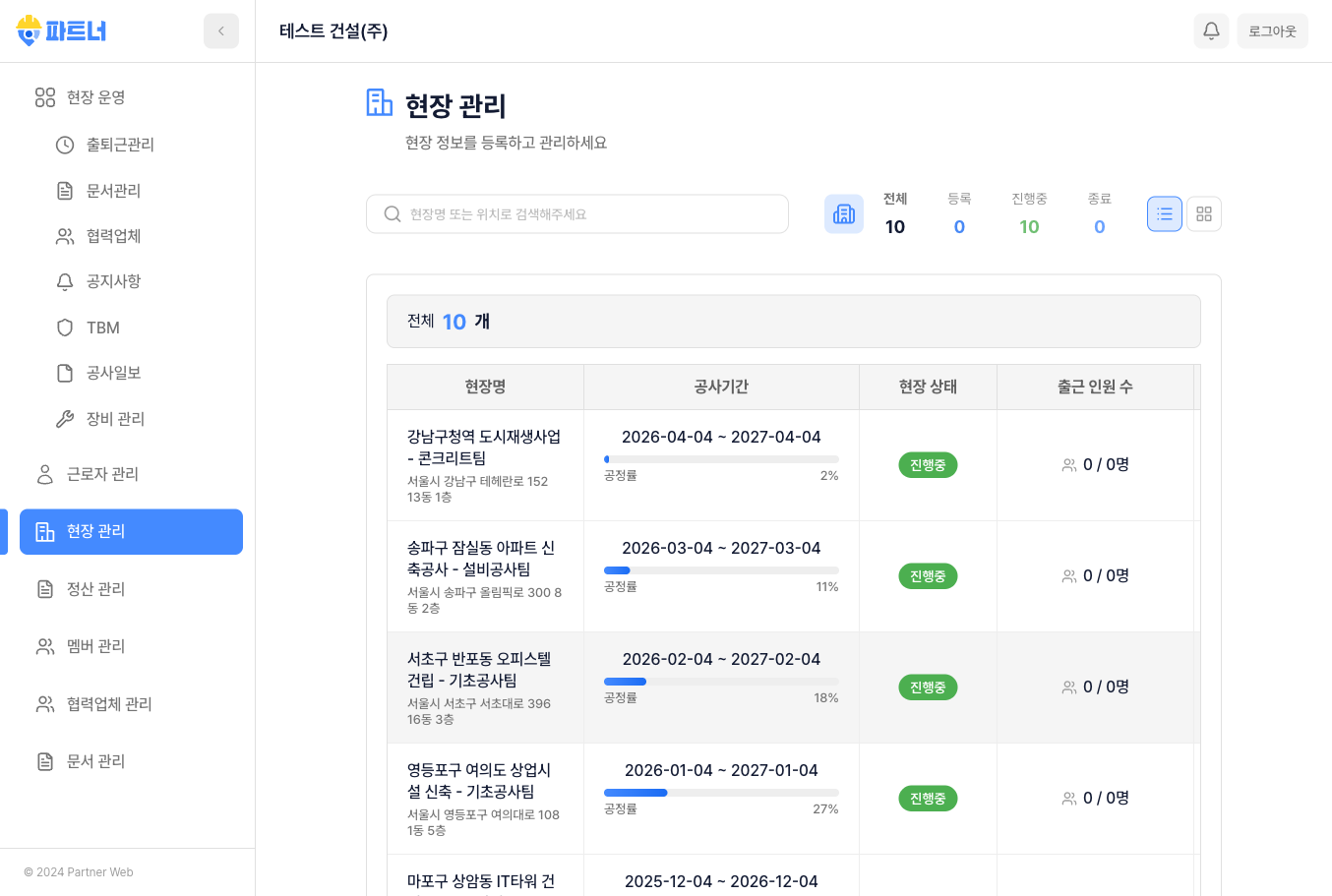Click the 강남구청역 site progress bar

[721, 458]
